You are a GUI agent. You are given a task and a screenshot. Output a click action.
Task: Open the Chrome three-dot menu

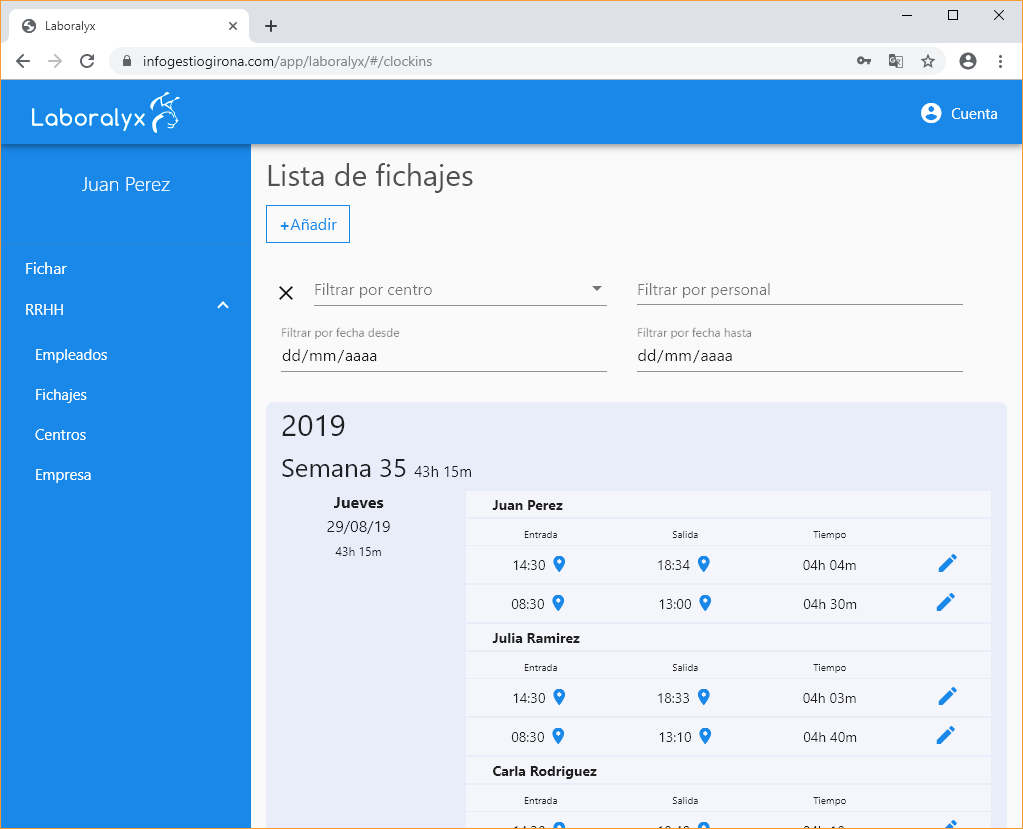pos(1000,61)
